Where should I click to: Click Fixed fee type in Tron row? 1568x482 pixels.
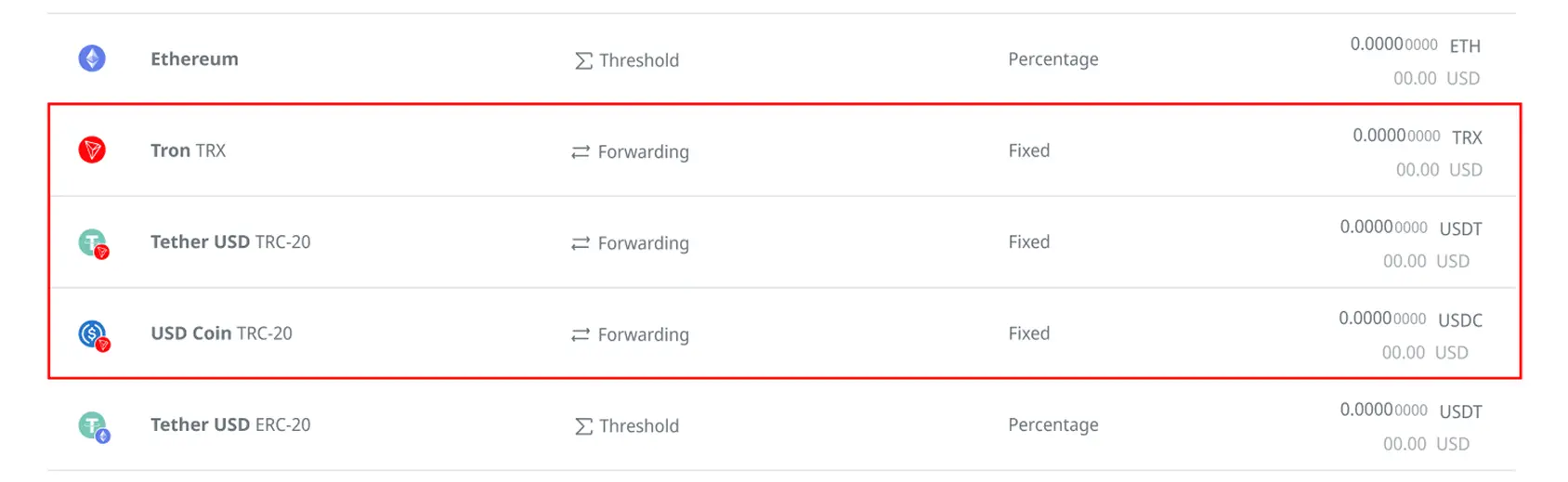tap(1028, 150)
